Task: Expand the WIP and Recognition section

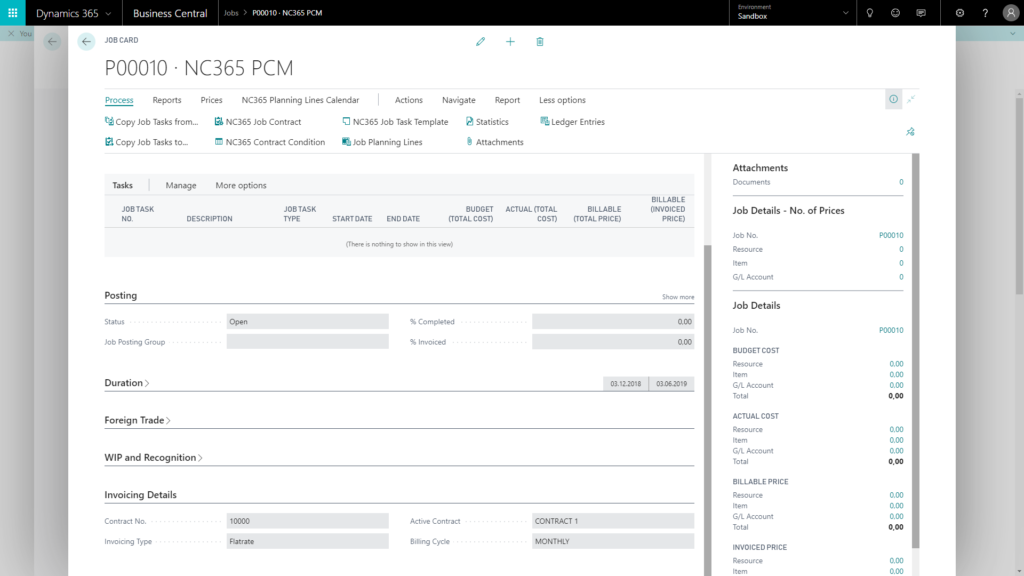Action: [153, 457]
